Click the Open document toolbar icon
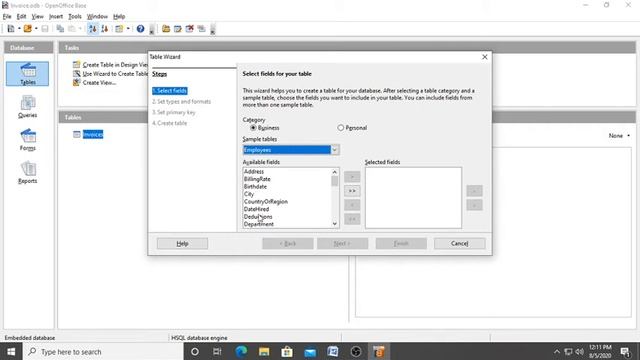640x360 pixels. tap(27, 29)
